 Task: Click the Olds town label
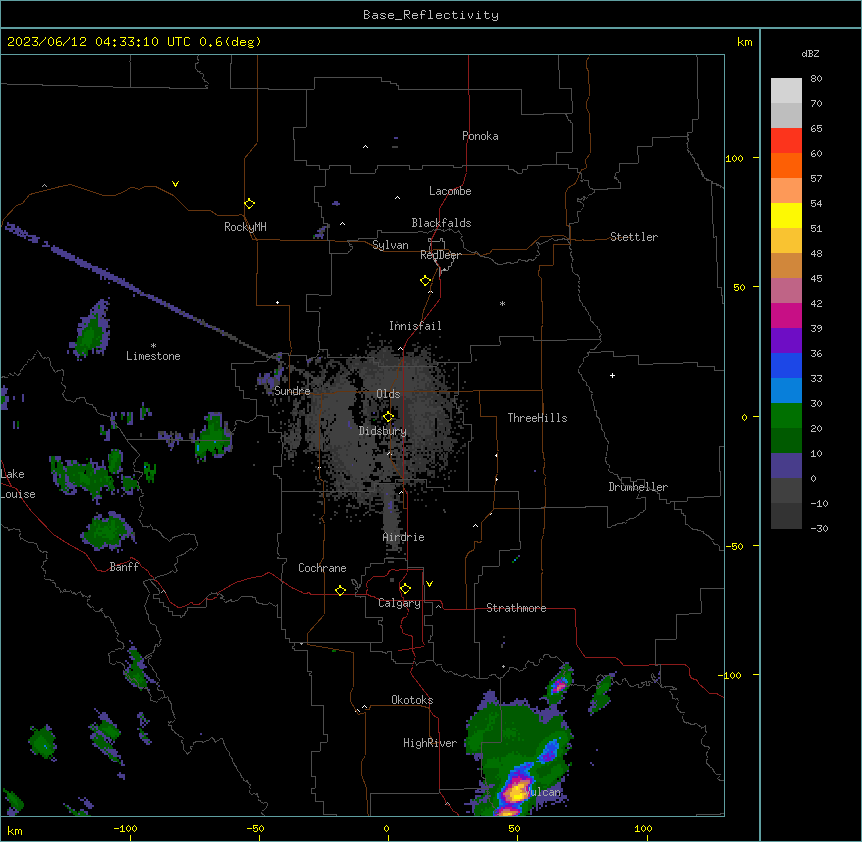coord(388,394)
